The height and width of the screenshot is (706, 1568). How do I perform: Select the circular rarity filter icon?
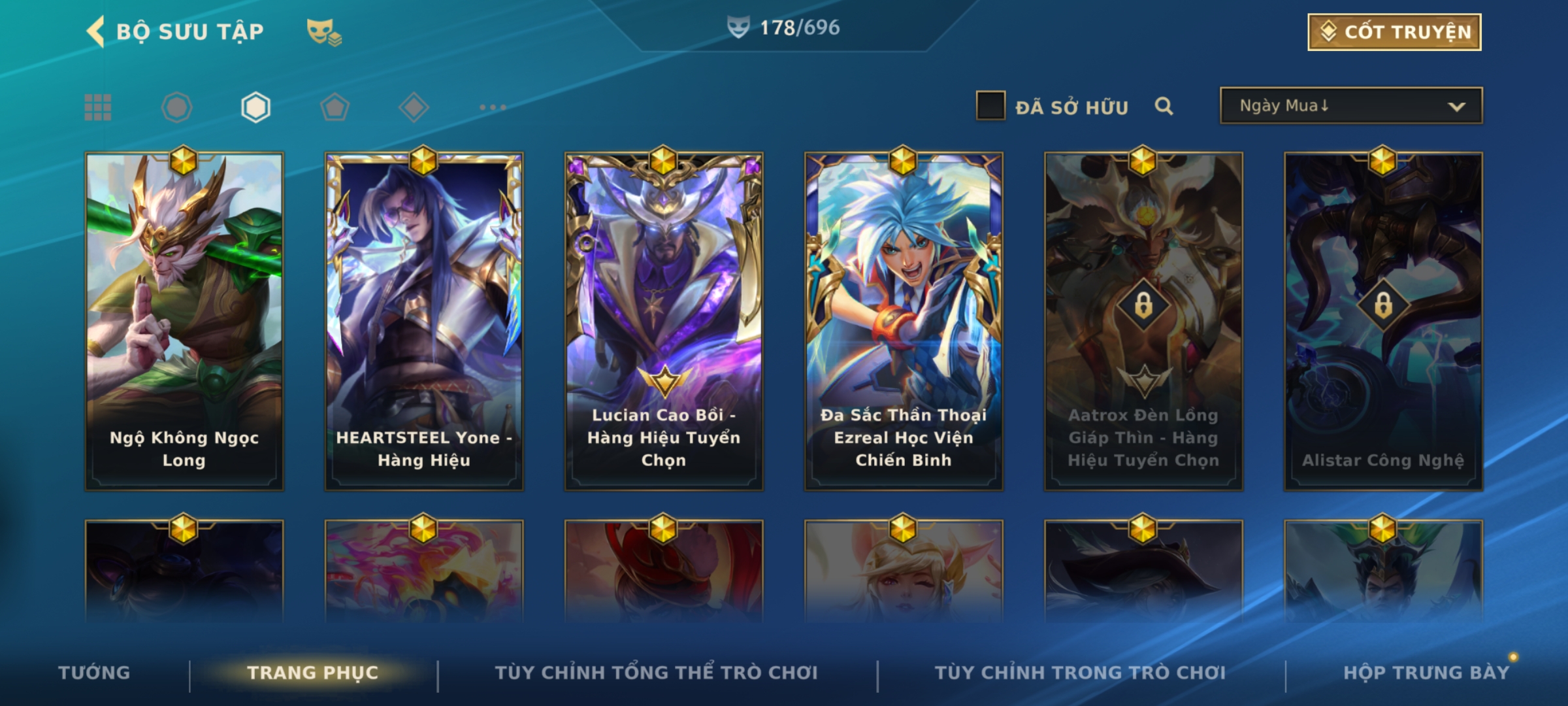coord(176,107)
